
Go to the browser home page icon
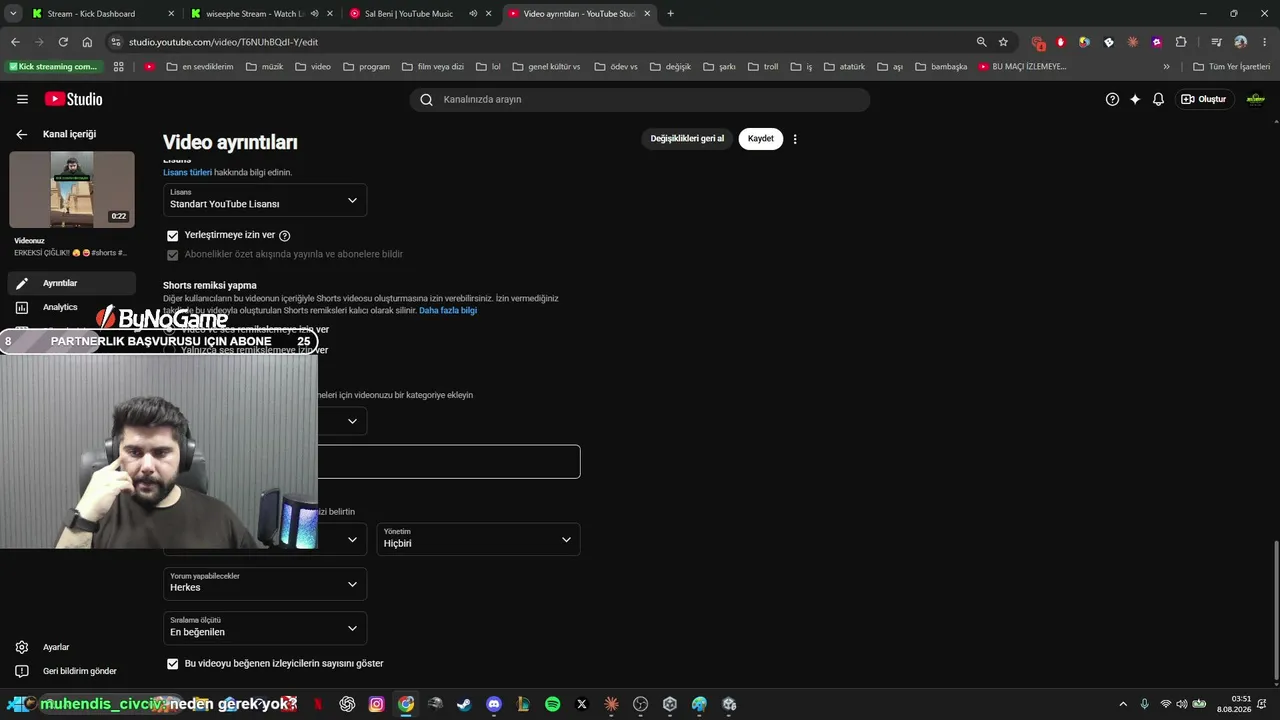pos(87,42)
